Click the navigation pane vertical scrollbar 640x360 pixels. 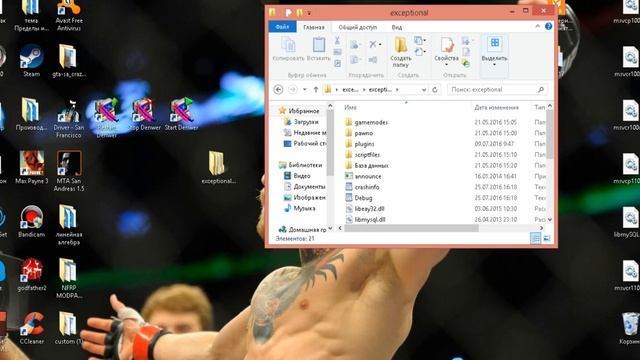[x=330, y=143]
